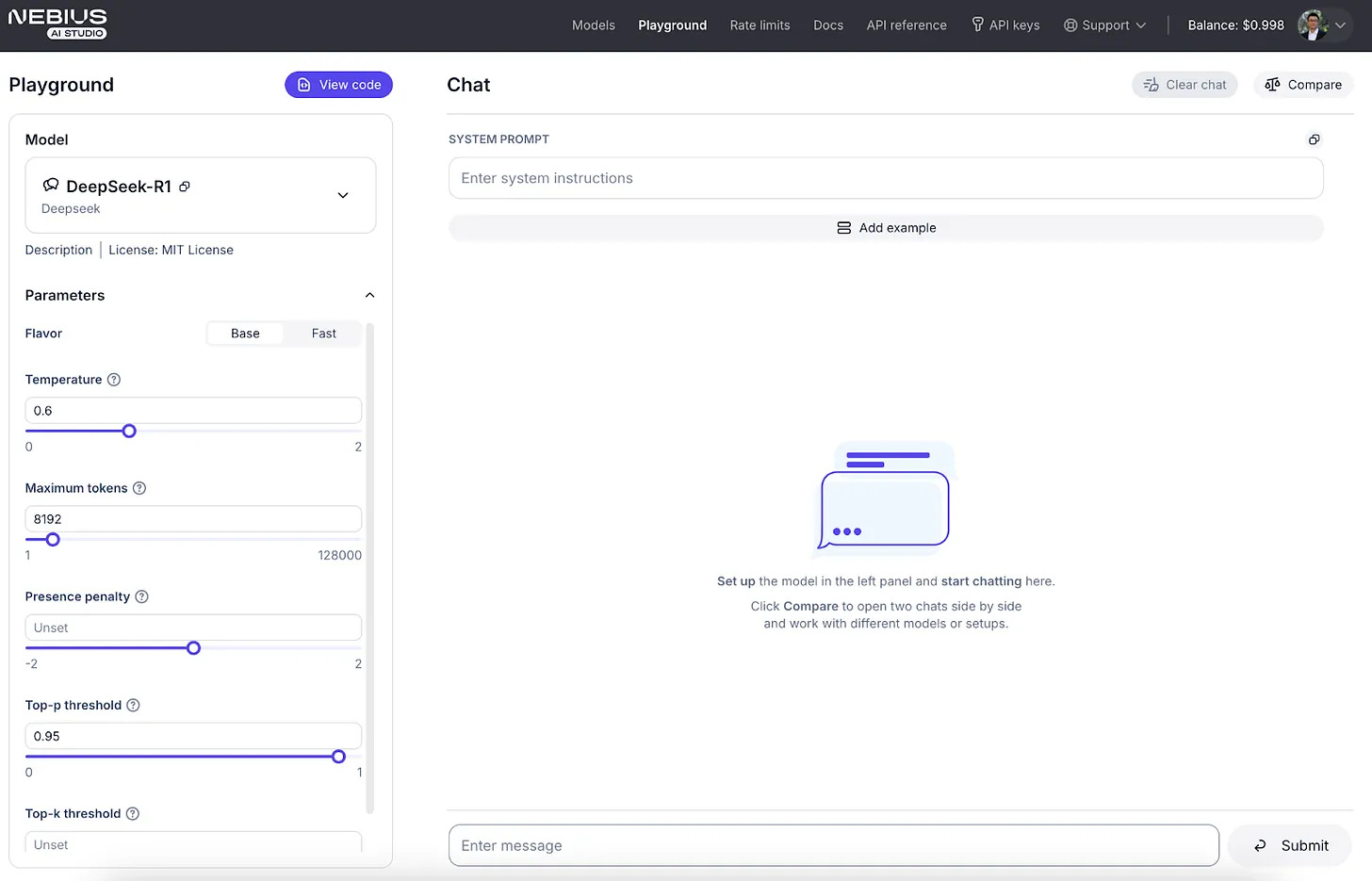Click the View code button
This screenshot has height=881, width=1372.
338,85
